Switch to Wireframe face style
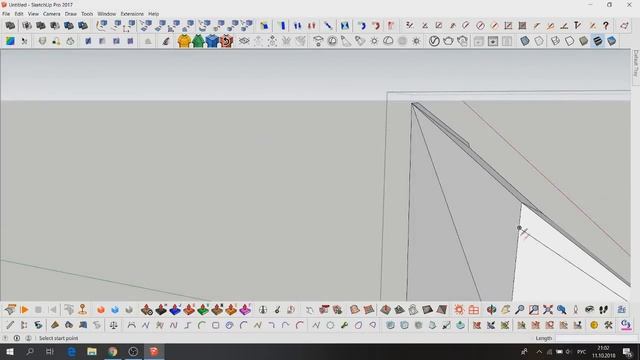 556,41
